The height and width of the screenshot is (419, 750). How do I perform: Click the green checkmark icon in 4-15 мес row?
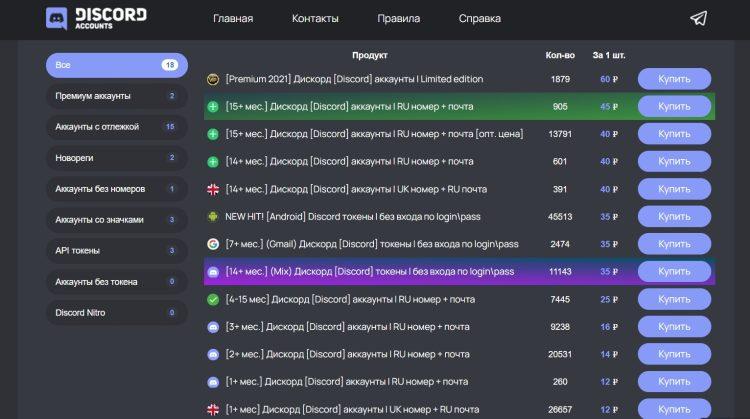click(x=212, y=299)
